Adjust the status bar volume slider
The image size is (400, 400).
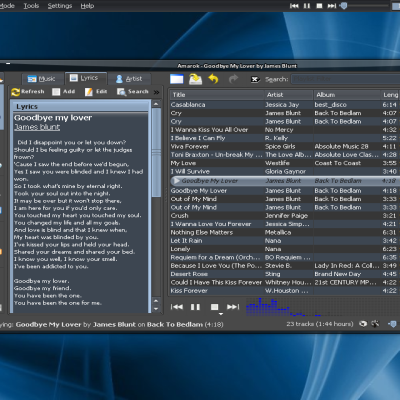[x=392, y=324]
